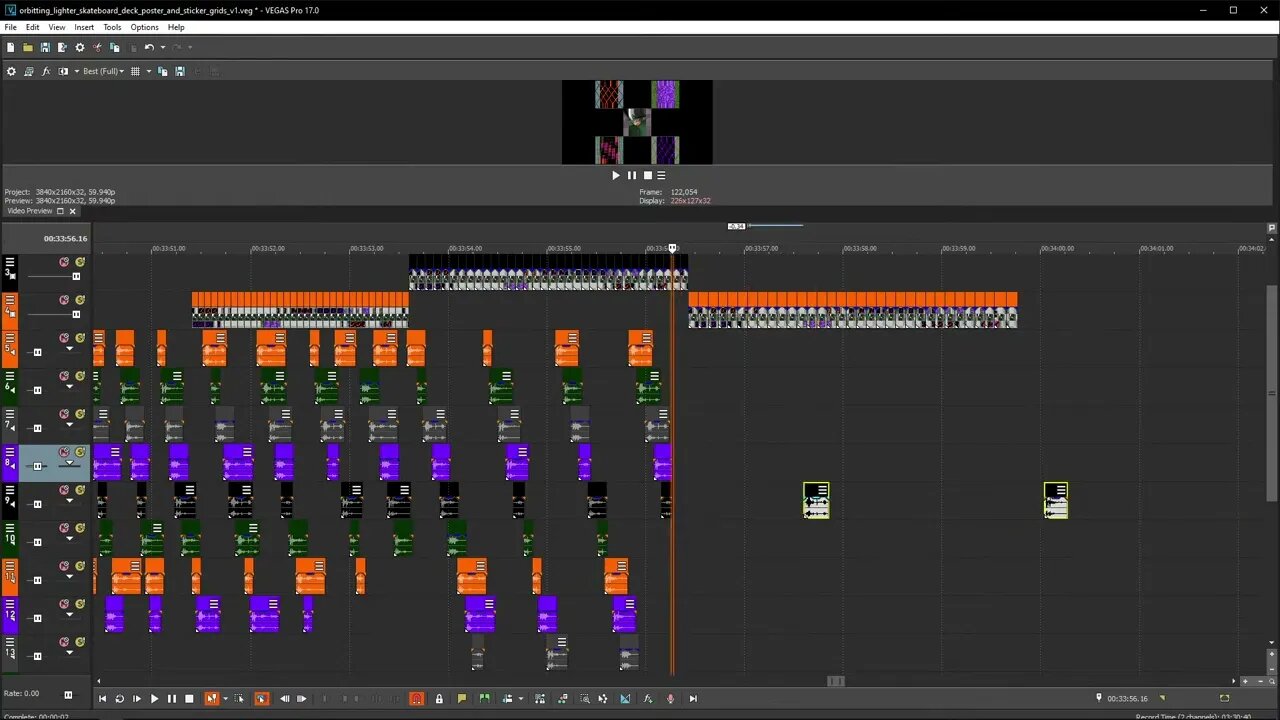Toggle the preview Overlays grid icon
The height and width of the screenshot is (720, 1280).
(x=136, y=71)
